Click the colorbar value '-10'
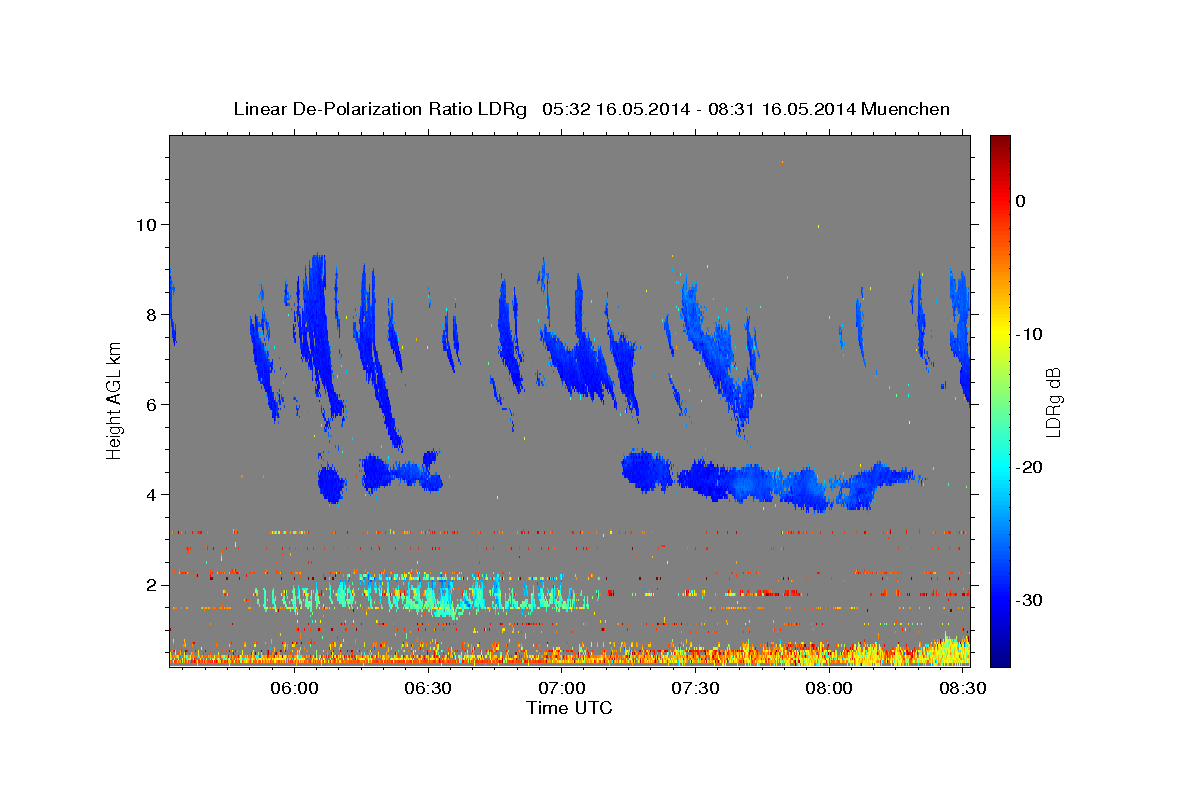Viewport: 1200px width, 800px height. click(x=1030, y=334)
